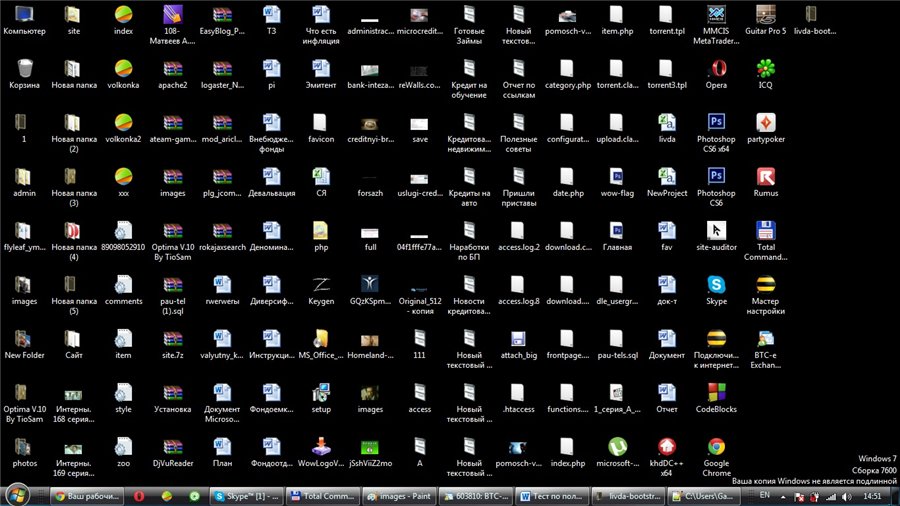Screen dimensions: 900x506
Task: Select the Rumus desktop icon
Action: tap(765, 177)
